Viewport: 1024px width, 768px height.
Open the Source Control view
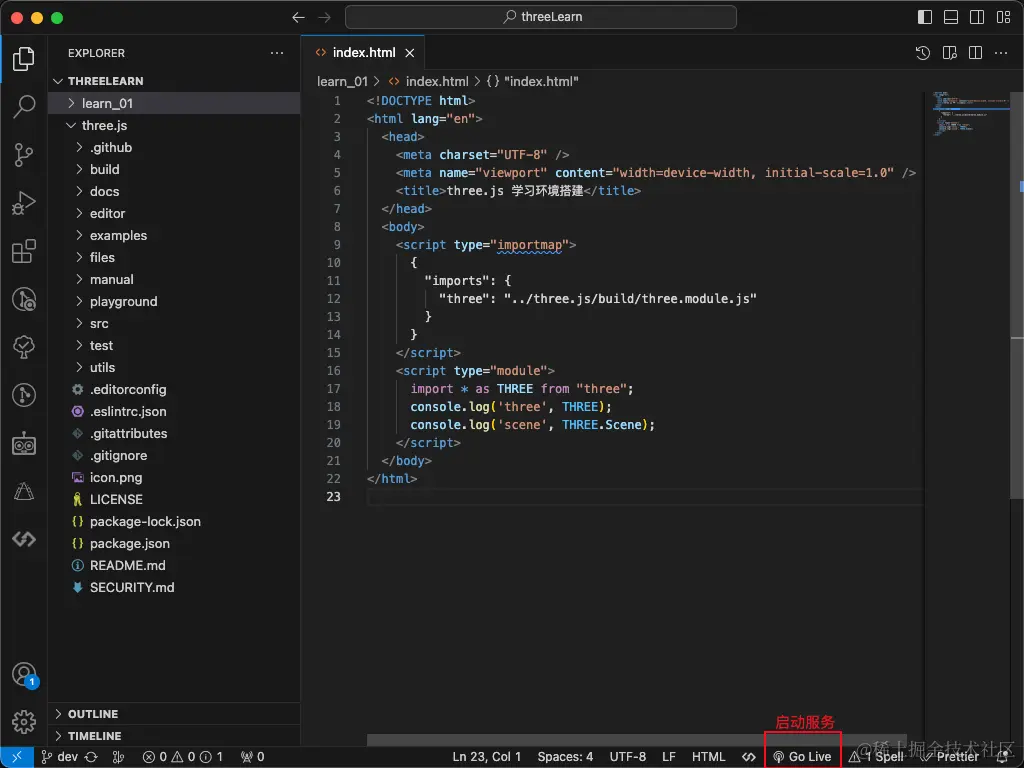(24, 155)
